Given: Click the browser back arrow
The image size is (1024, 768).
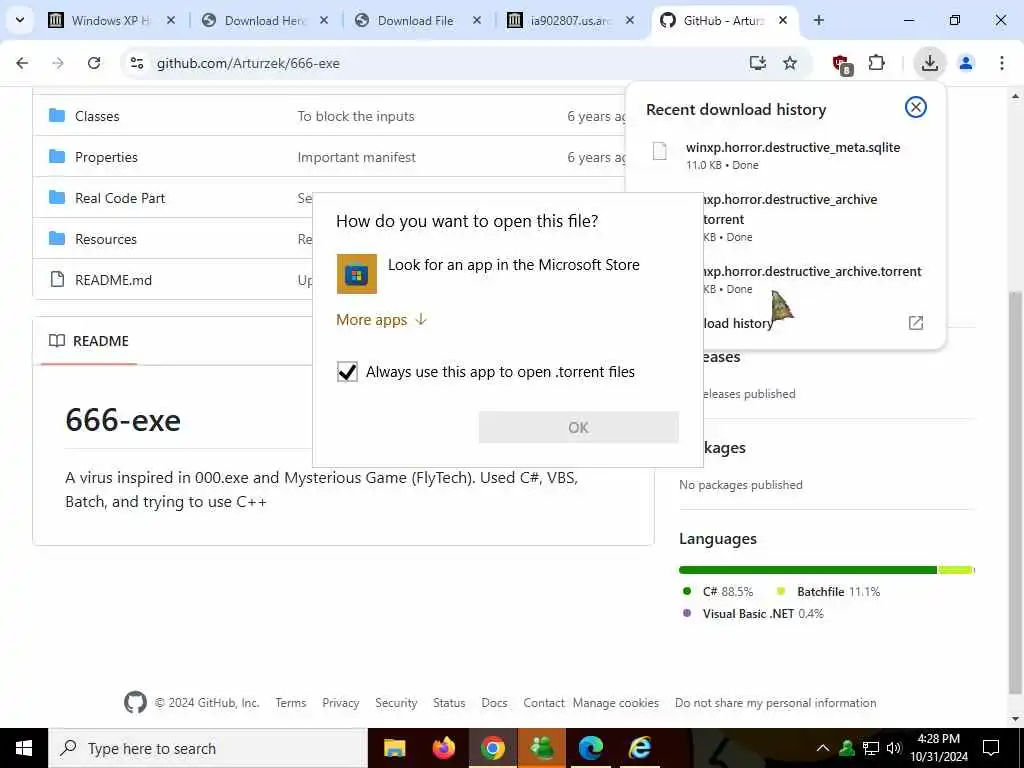Looking at the screenshot, I should coord(22,63).
